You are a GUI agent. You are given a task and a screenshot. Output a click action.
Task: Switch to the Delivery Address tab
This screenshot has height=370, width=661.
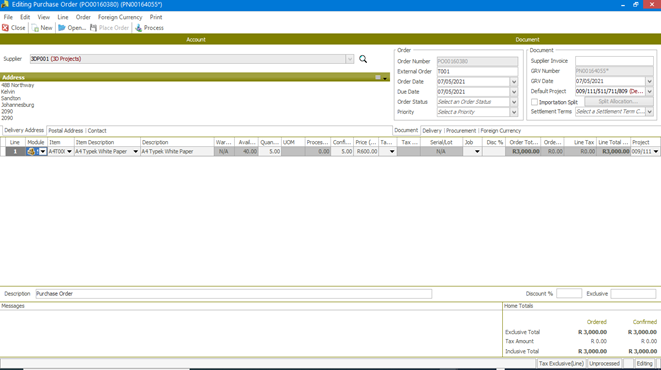[24, 130]
